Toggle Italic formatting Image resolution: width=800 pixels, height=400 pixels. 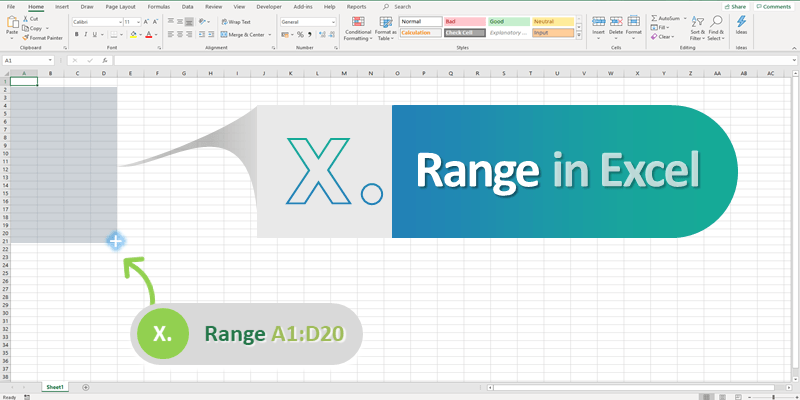pyautogui.click(x=86, y=35)
